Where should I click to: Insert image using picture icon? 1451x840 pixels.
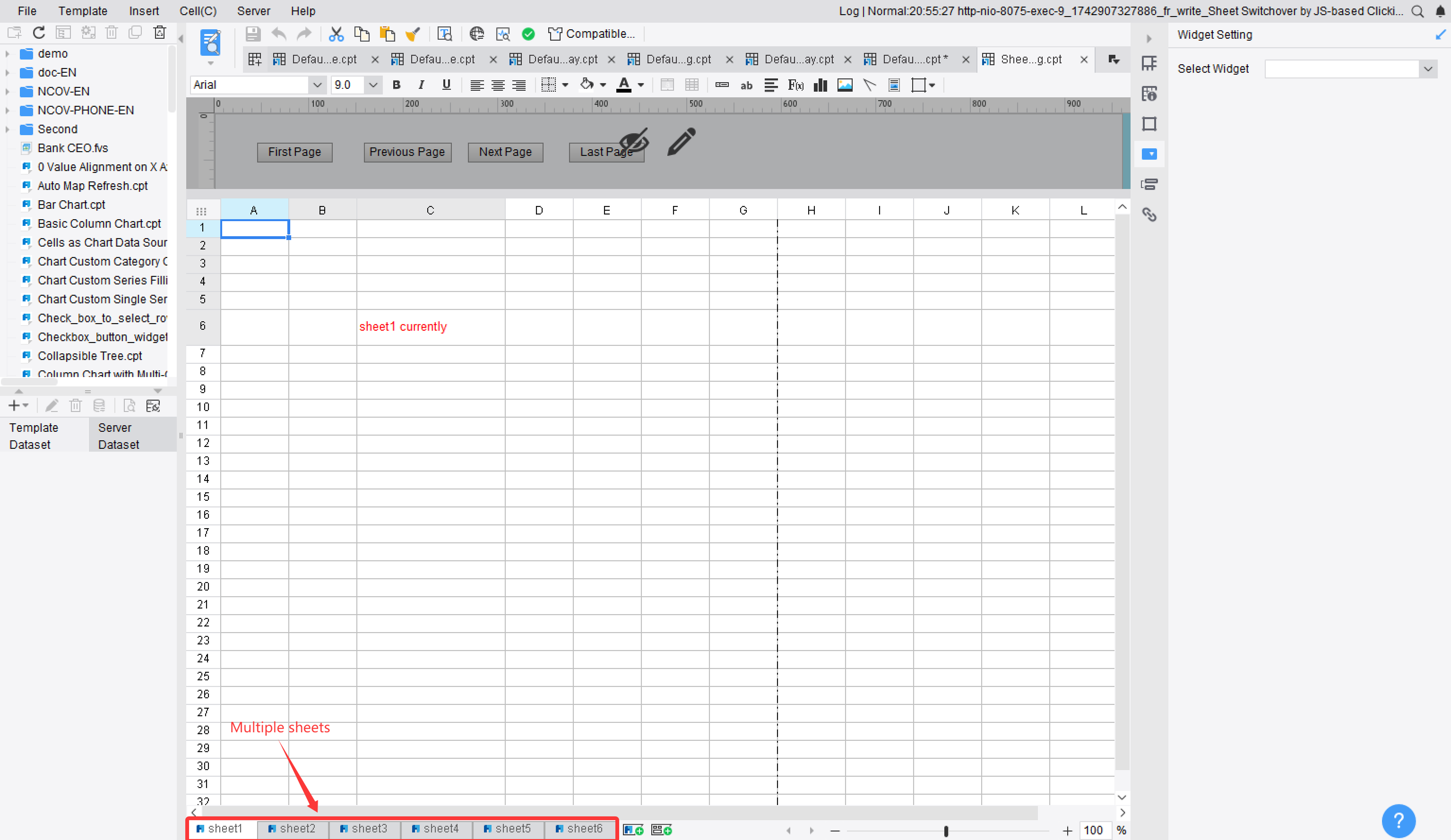(845, 85)
